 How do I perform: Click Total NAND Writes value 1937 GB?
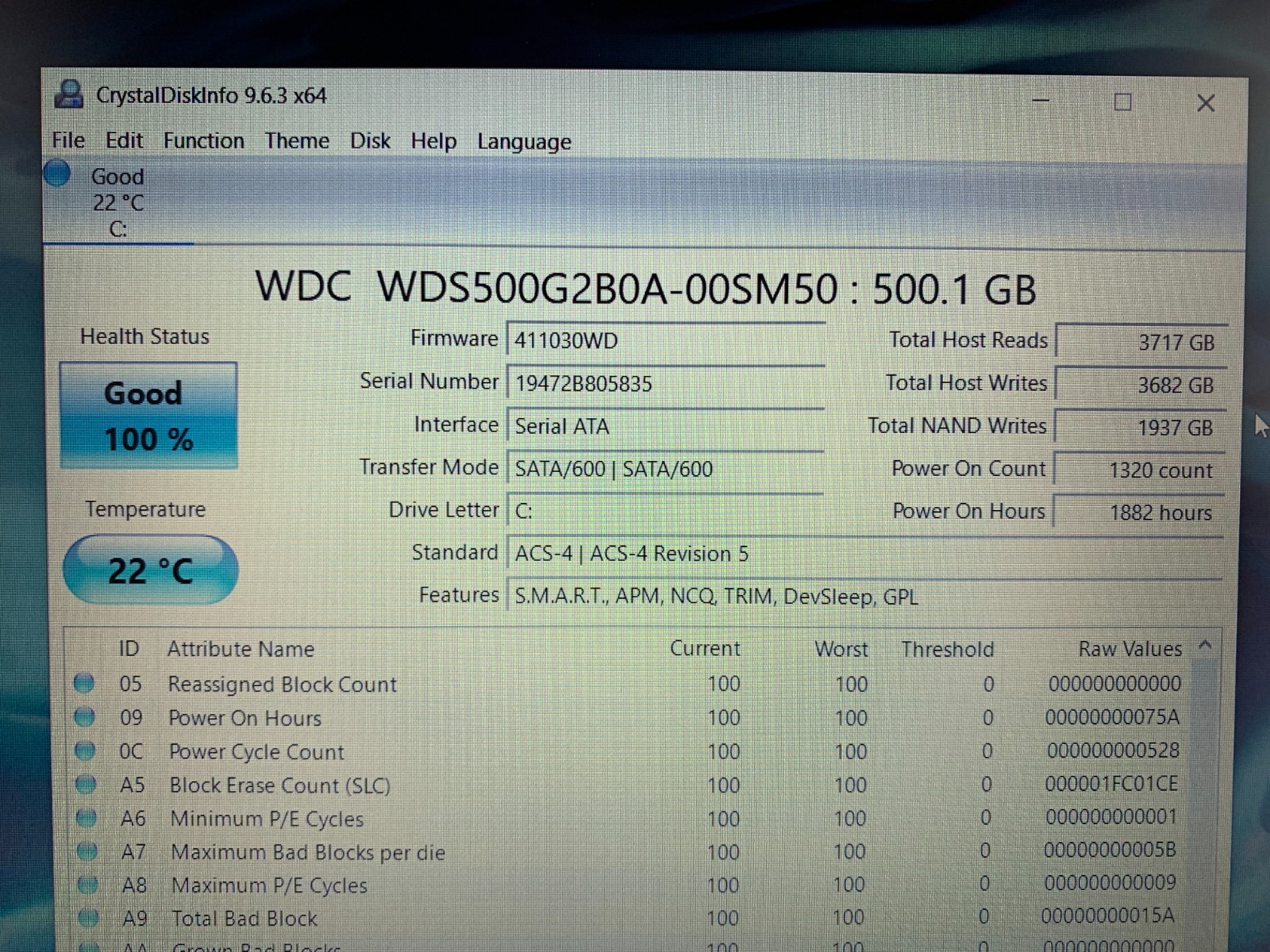pos(1139,428)
